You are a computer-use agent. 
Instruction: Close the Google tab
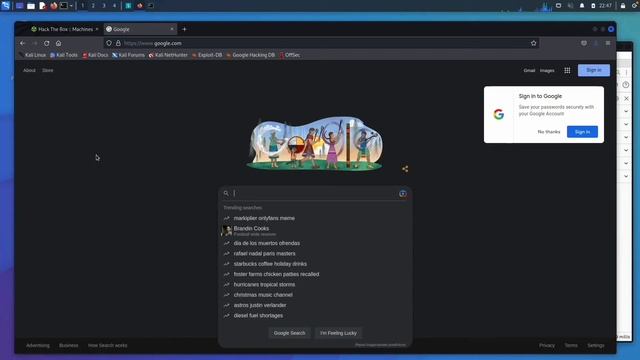pos(172,29)
